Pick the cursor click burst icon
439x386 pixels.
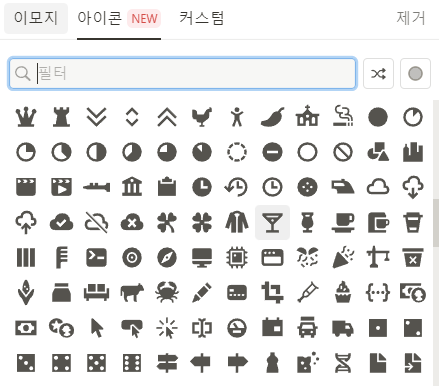coord(167,328)
